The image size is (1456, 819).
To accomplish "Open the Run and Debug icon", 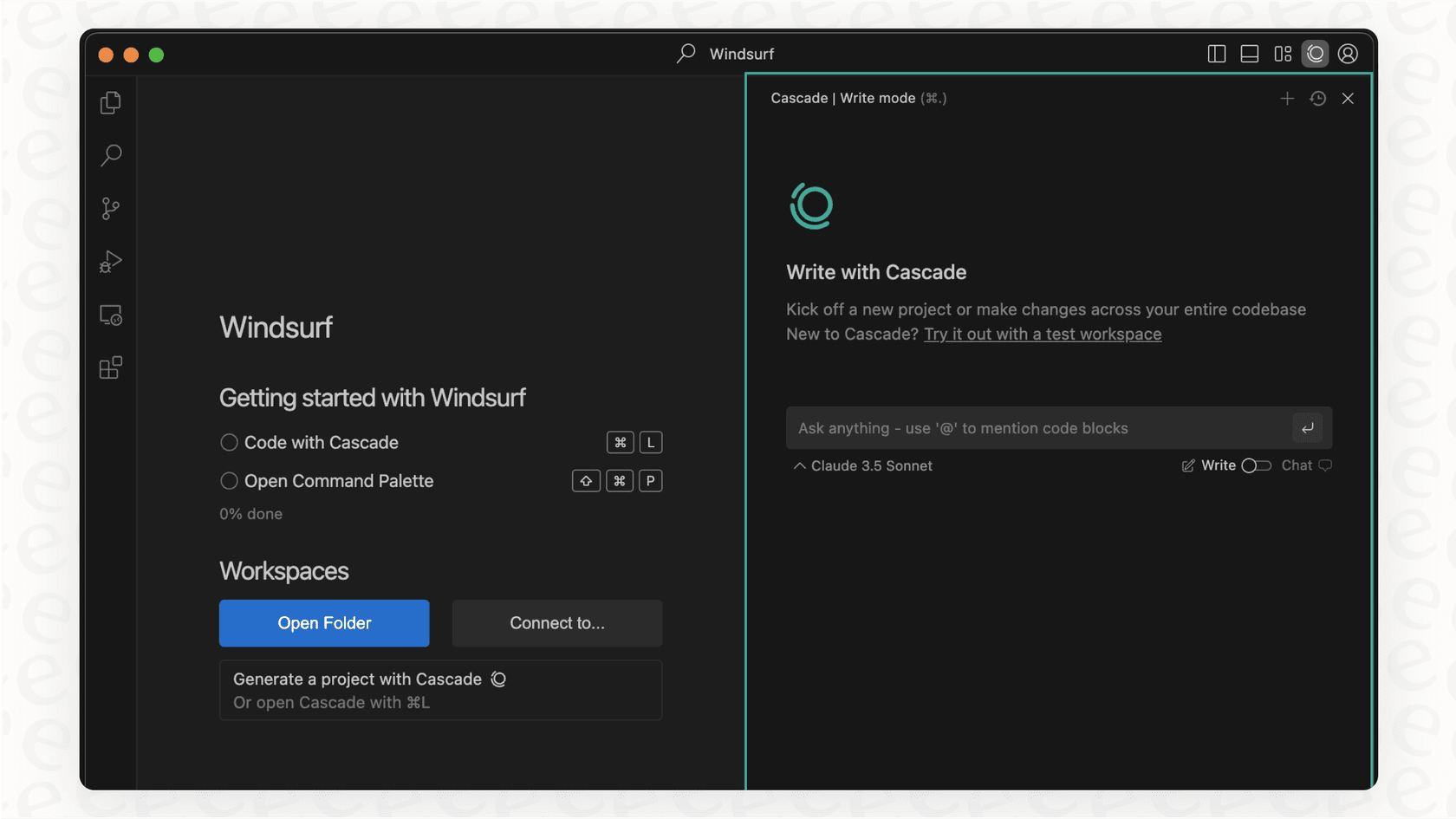I will tap(111, 262).
